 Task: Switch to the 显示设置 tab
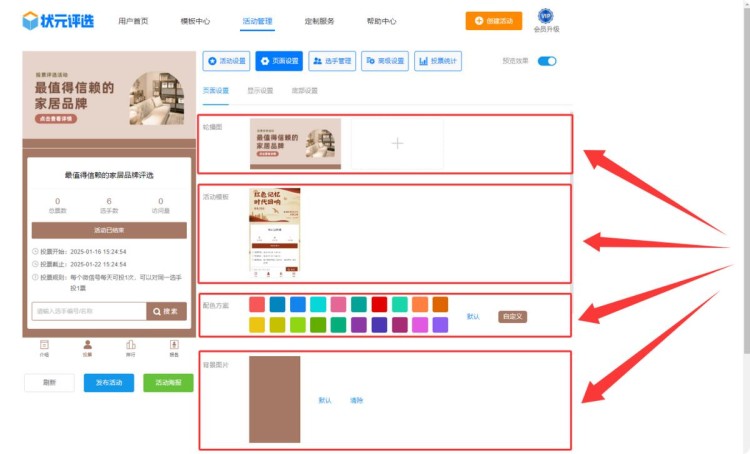point(260,91)
